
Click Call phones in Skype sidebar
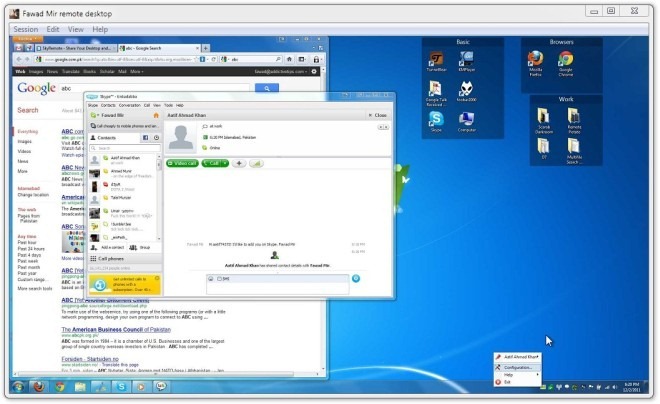tap(125, 258)
